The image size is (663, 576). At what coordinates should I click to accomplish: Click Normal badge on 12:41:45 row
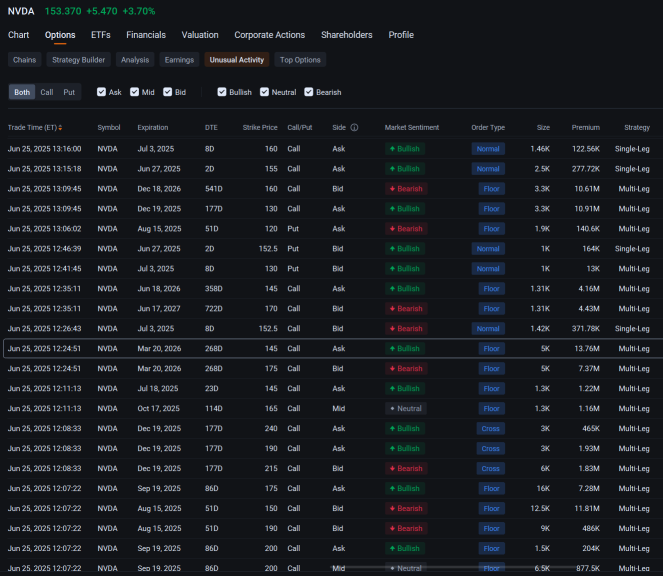488,269
